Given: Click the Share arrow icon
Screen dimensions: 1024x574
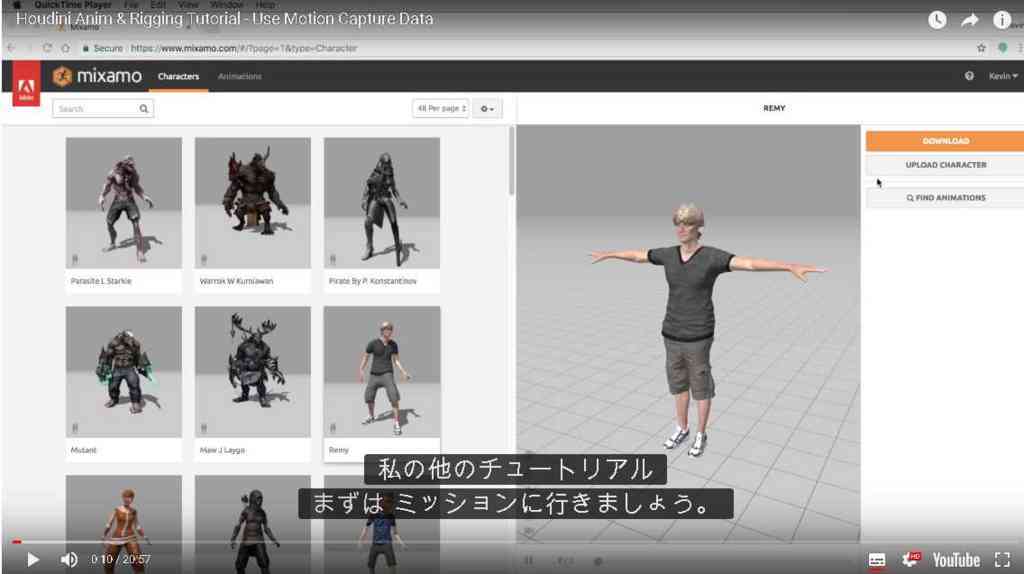Looking at the screenshot, I should click(970, 20).
